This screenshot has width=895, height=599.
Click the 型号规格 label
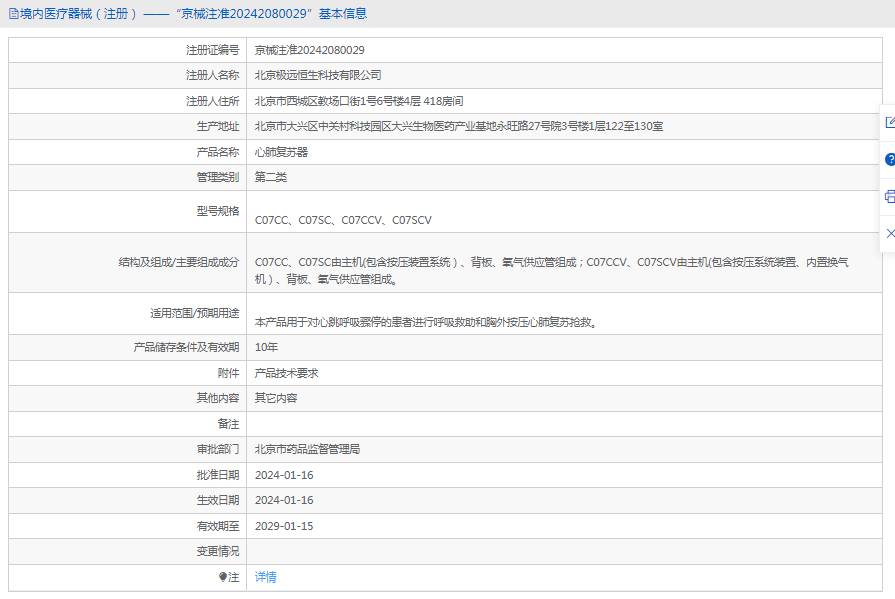(218, 211)
